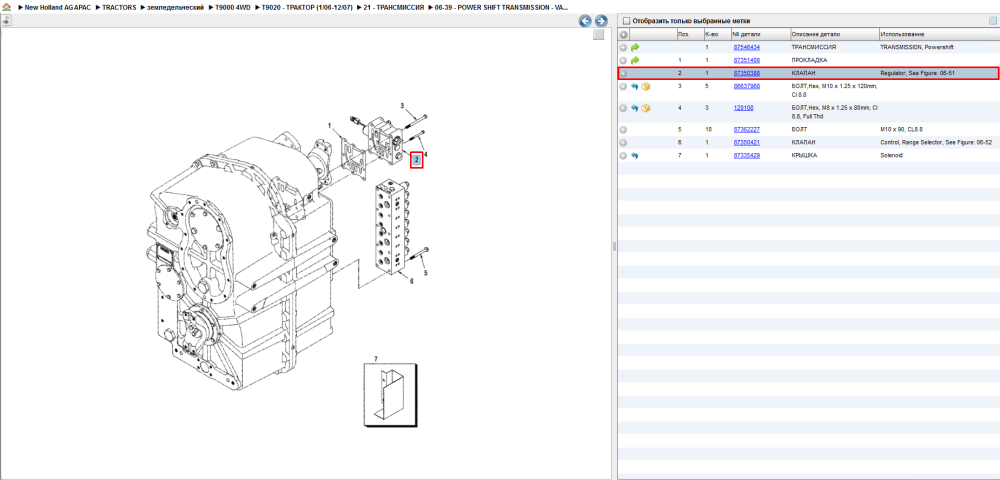Image resolution: width=1000 pixels, height=480 pixels.
Task: Add part 86637968 with its plus icon
Action: tap(623, 86)
